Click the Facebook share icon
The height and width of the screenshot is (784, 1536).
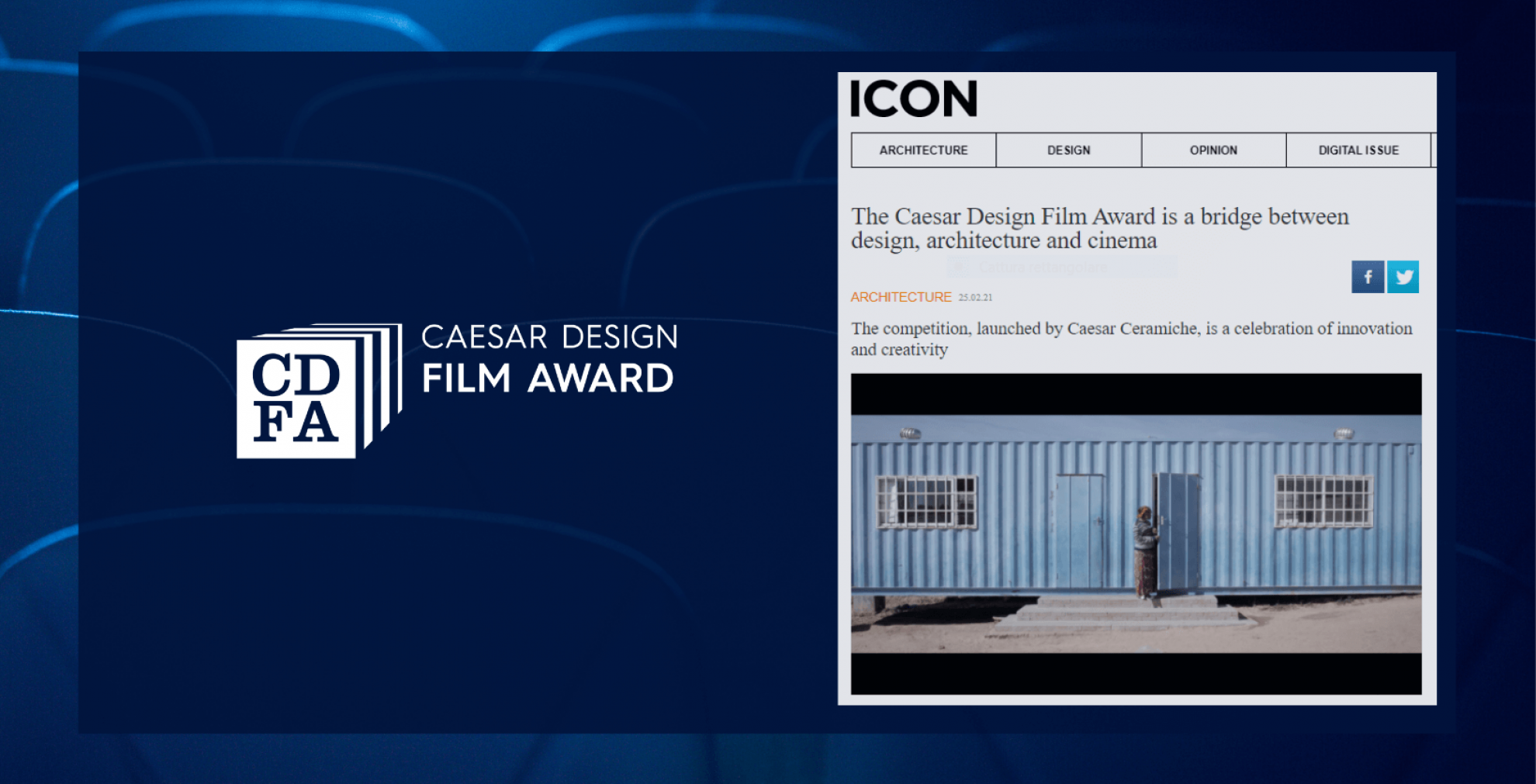point(1368,277)
